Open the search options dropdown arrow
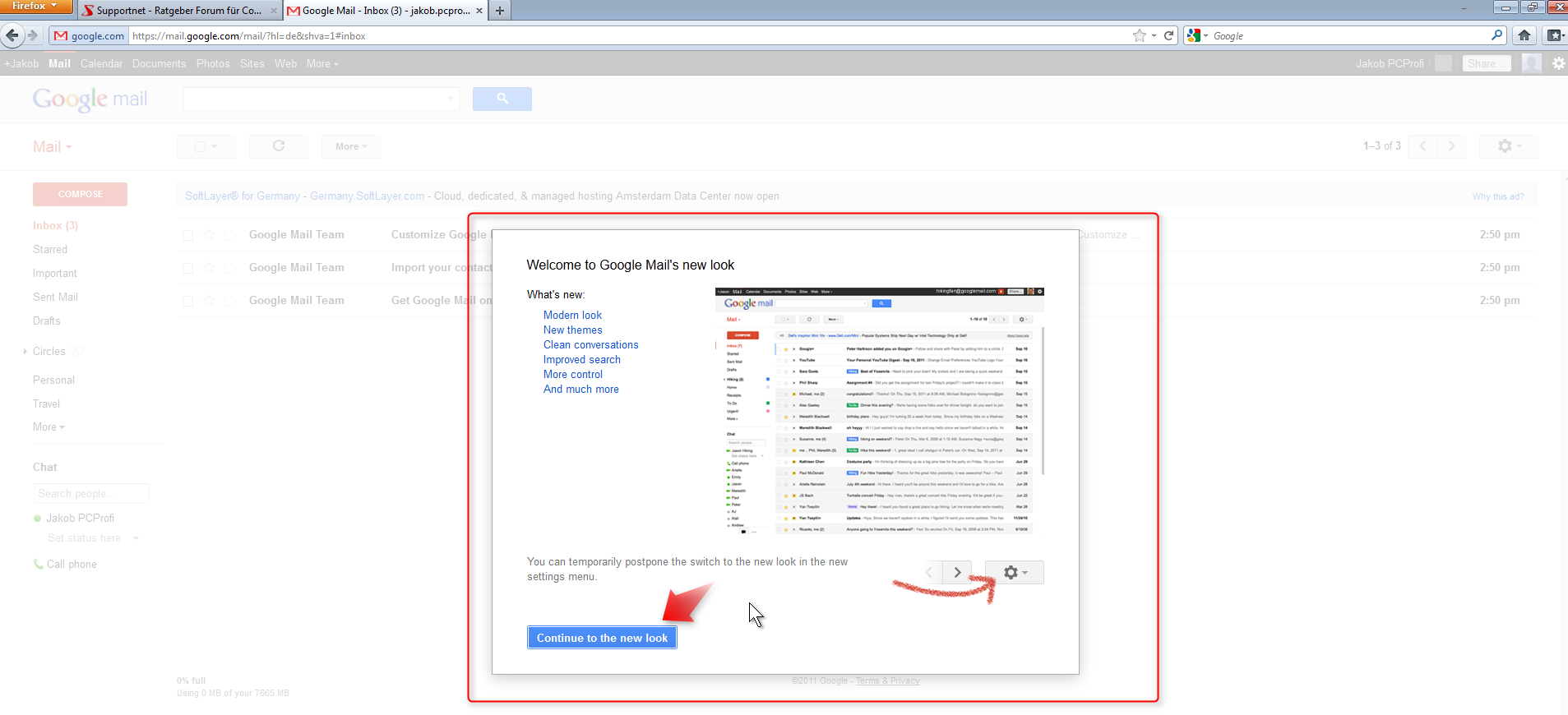Image resolution: width=1568 pixels, height=715 pixels. tap(451, 99)
